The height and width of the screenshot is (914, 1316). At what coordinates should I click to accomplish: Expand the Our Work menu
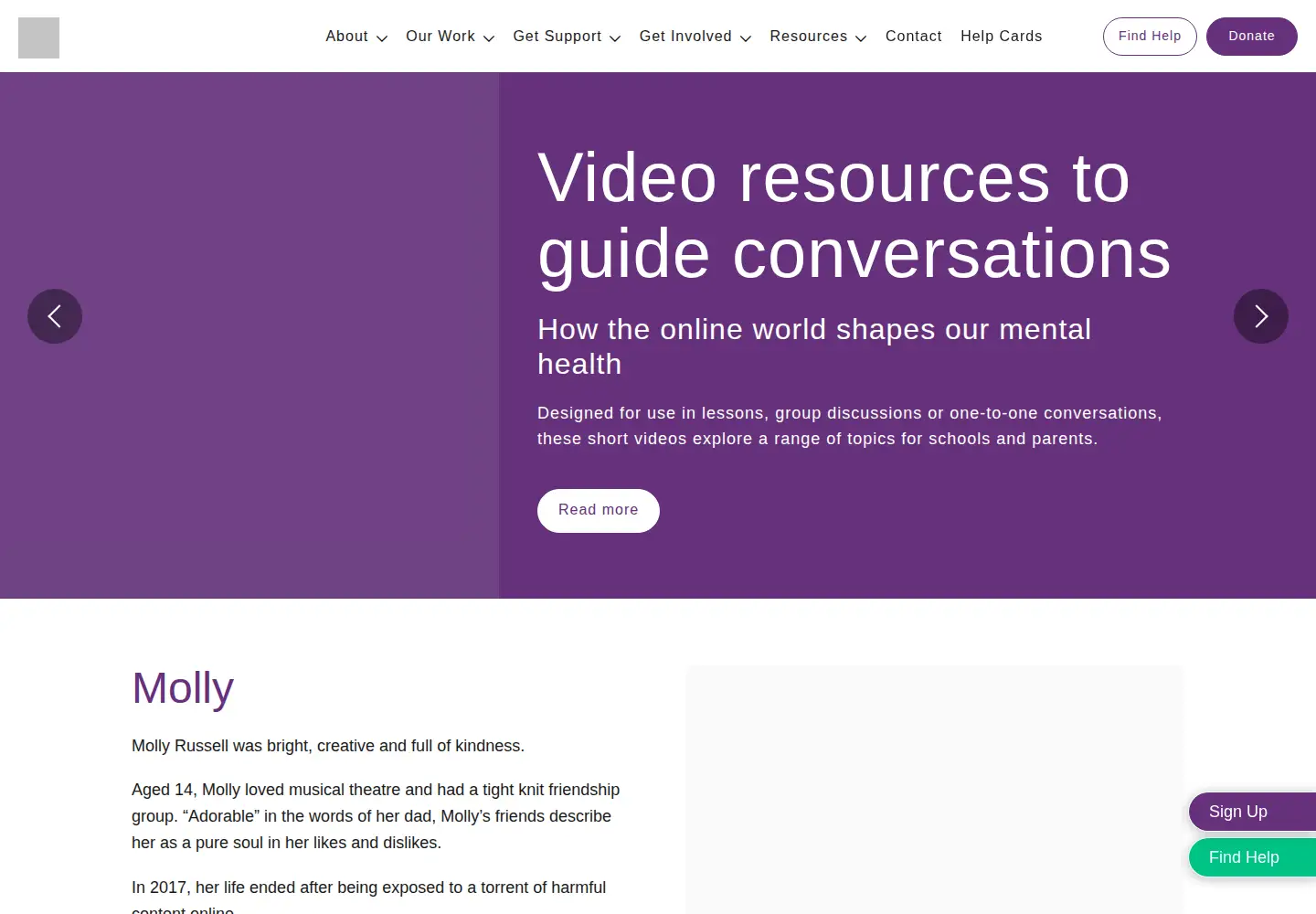[450, 37]
